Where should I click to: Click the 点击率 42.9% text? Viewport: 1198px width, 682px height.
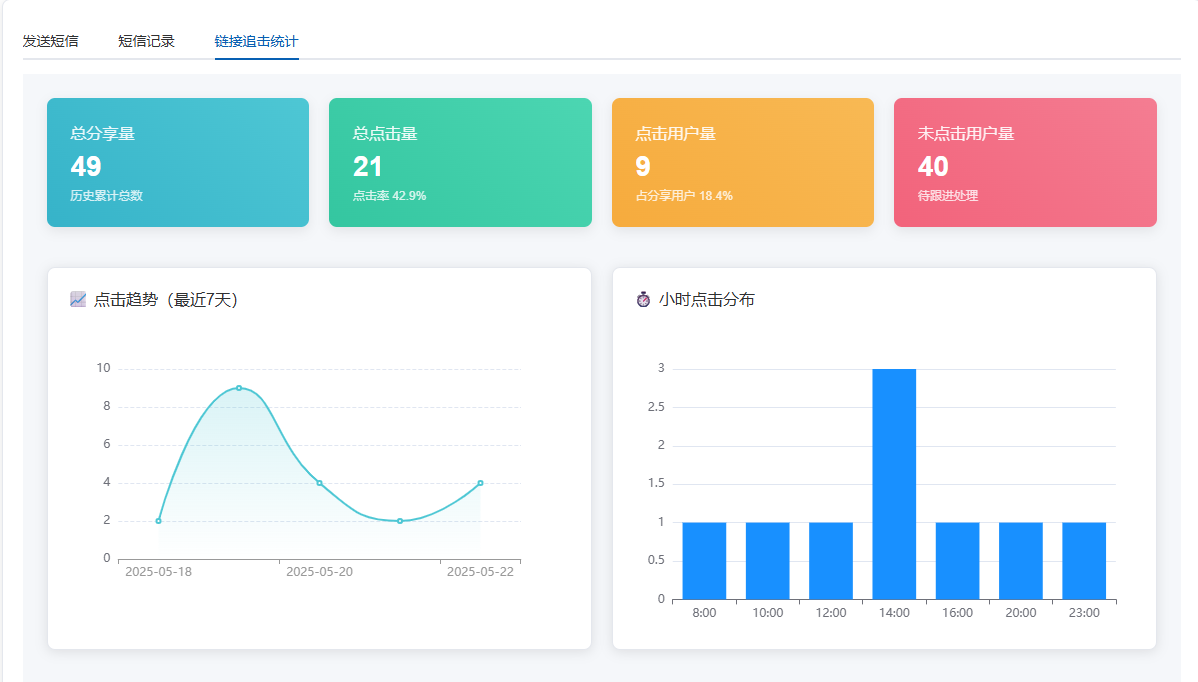(x=390, y=196)
